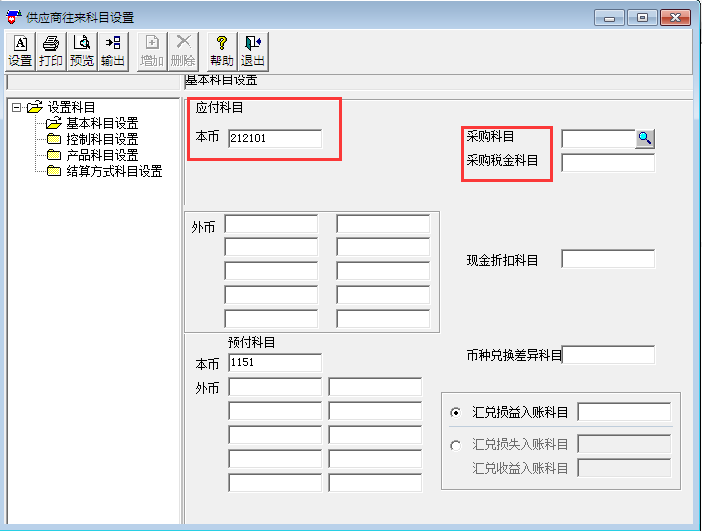
Task: Select 基本科目设置 in the tree
Action: pyautogui.click(x=102, y=123)
